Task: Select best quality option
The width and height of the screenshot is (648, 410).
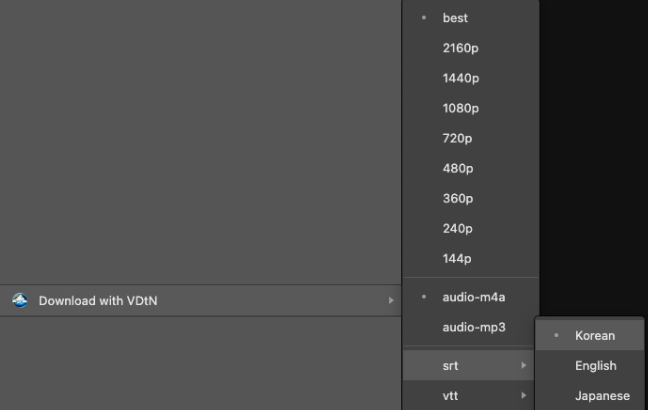Action: [455, 18]
